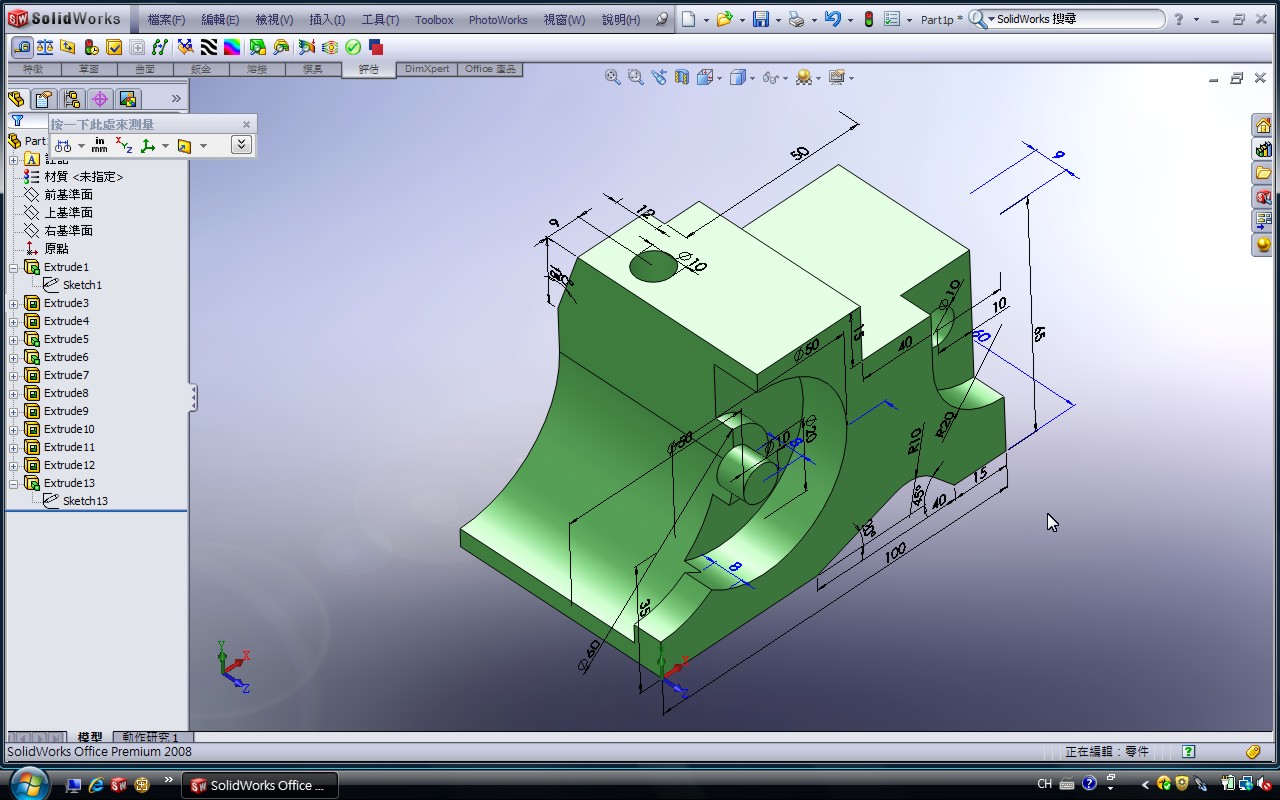1280x800 pixels.
Task: Open the PropertyManager tab icon
Action: [x=43, y=99]
